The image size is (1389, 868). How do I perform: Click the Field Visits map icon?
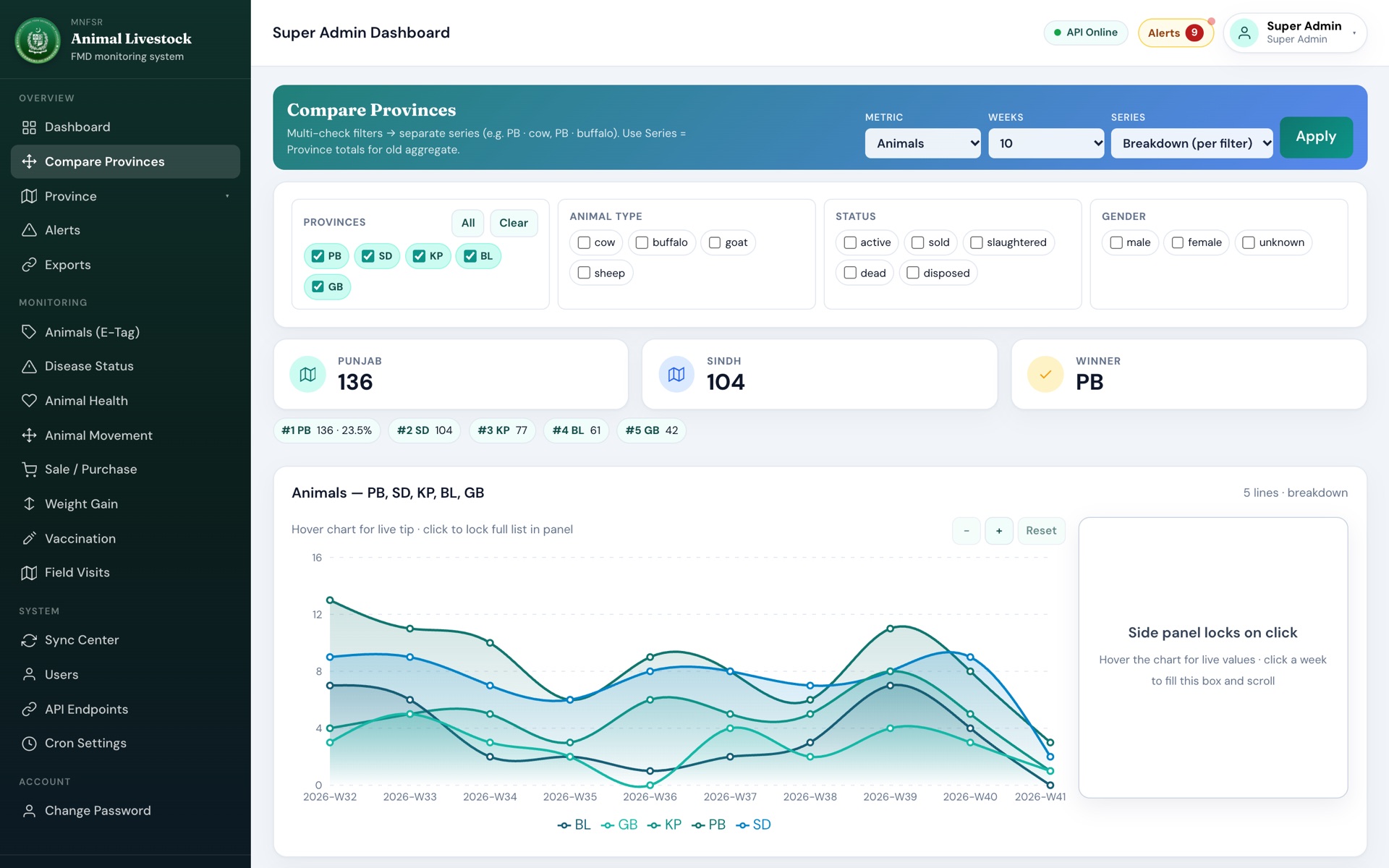(29, 573)
